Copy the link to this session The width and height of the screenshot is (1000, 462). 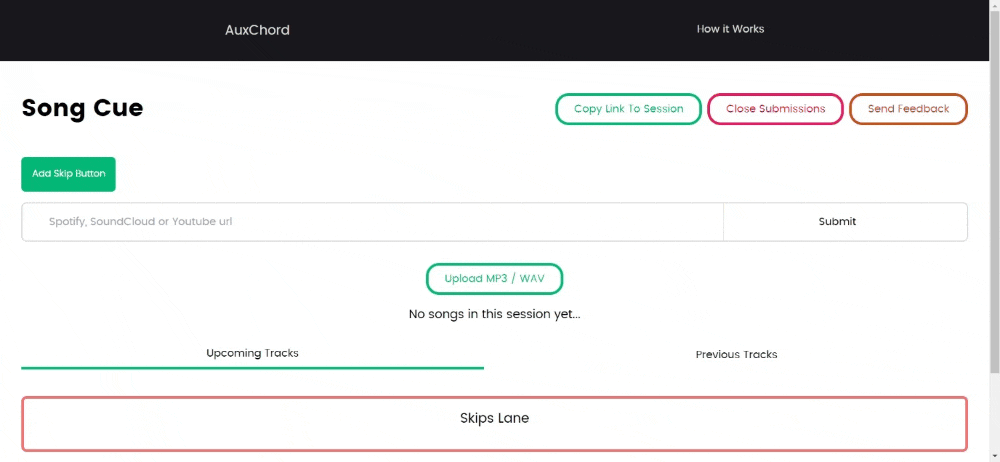tap(628, 108)
